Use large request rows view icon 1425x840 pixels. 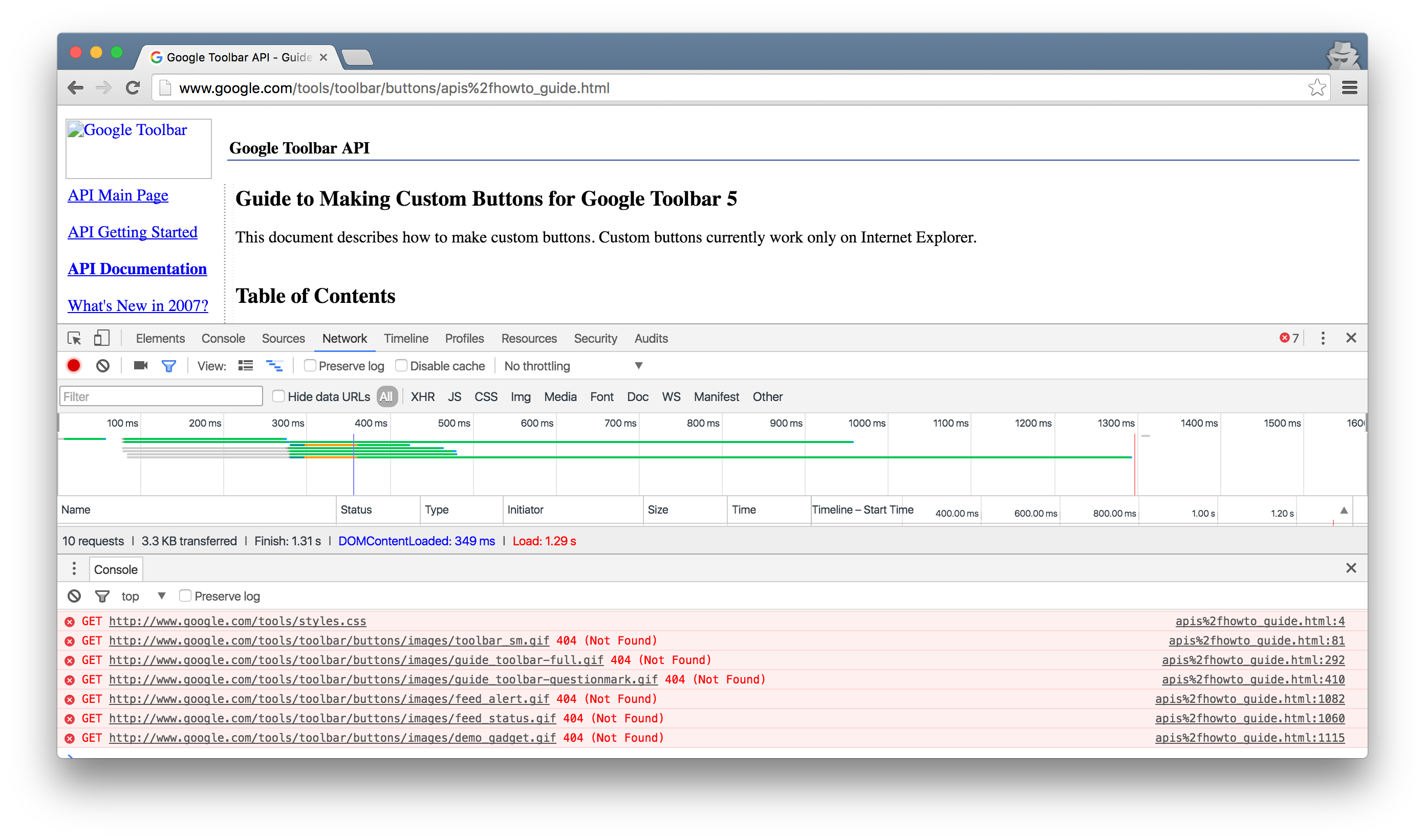pos(245,366)
